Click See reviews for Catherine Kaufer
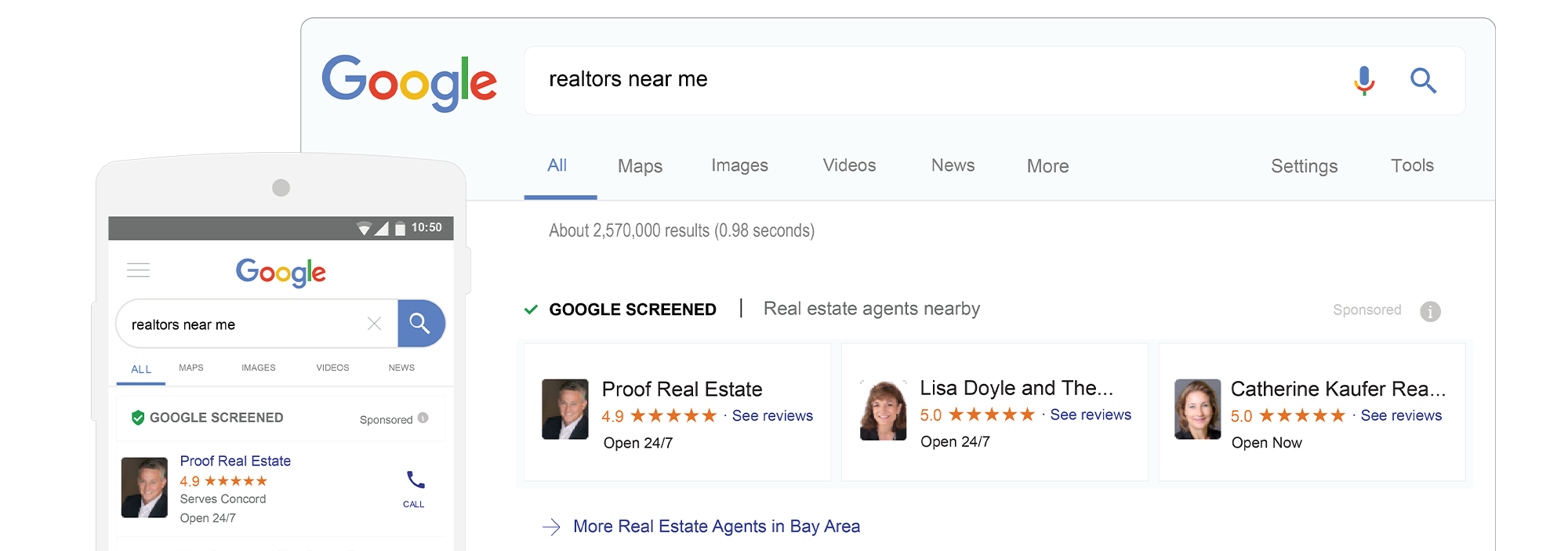Viewport: 1568px width, 551px height. point(1401,415)
